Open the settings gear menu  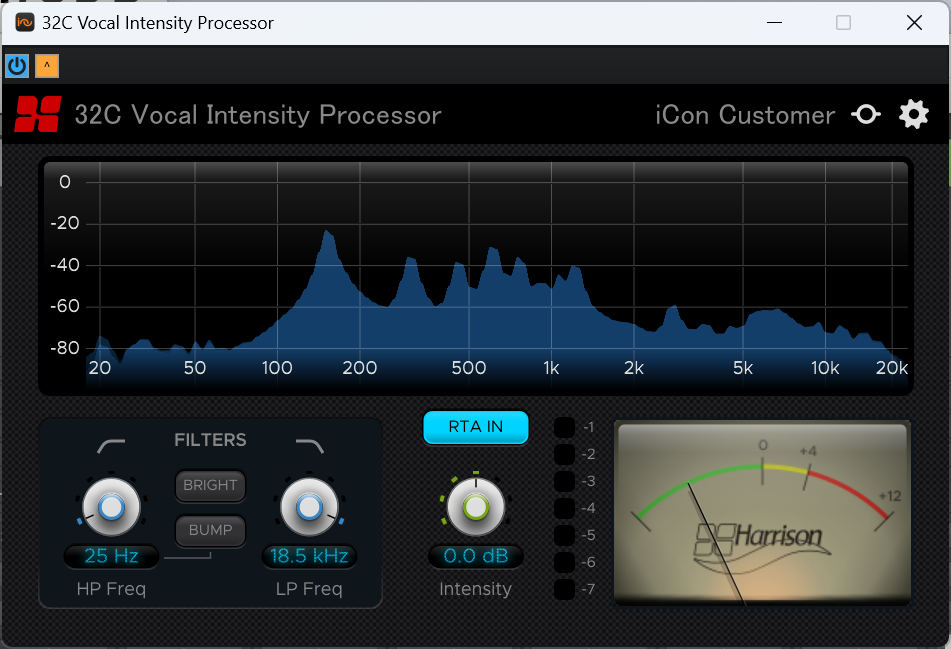(913, 114)
